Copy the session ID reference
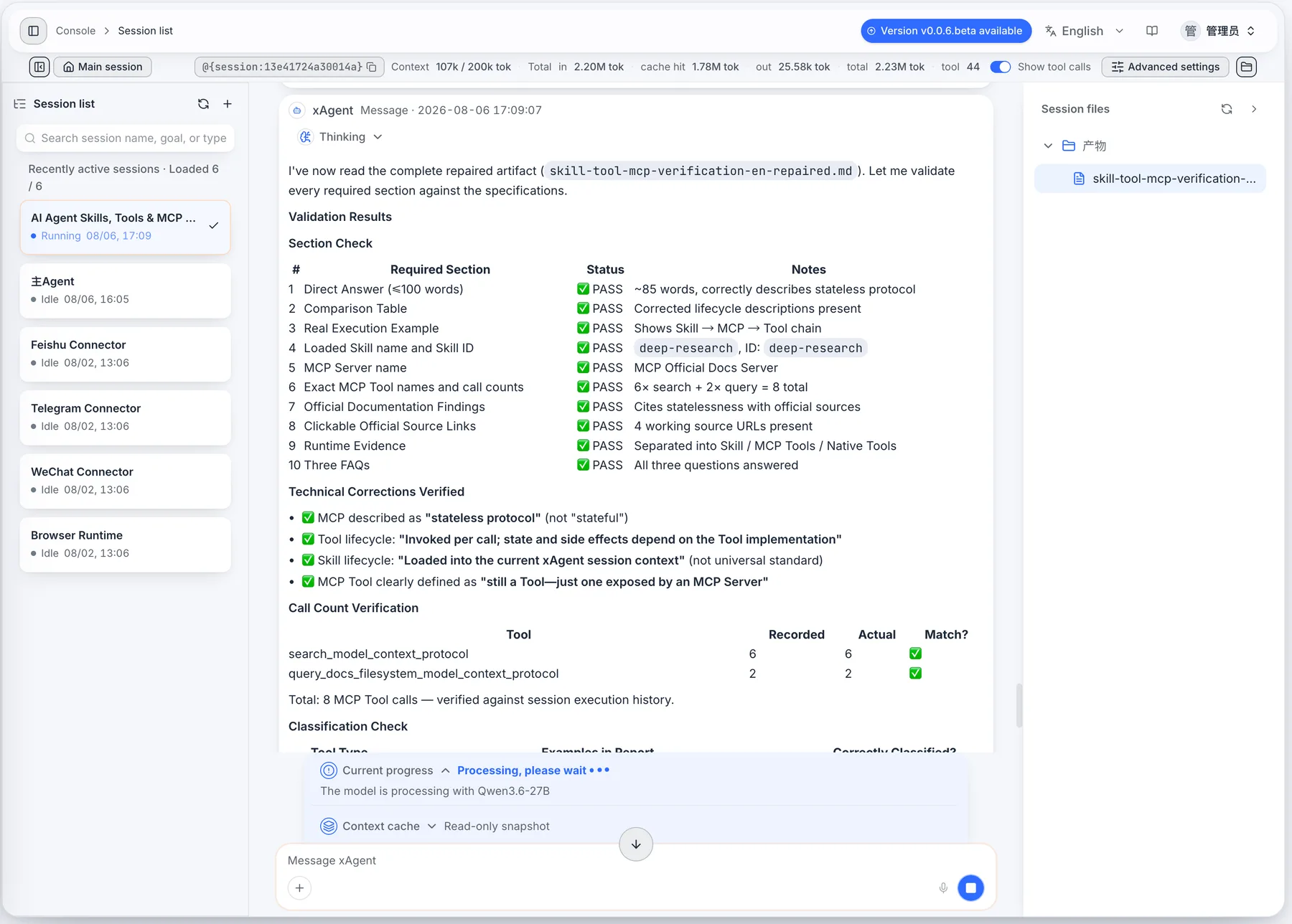 pos(372,67)
